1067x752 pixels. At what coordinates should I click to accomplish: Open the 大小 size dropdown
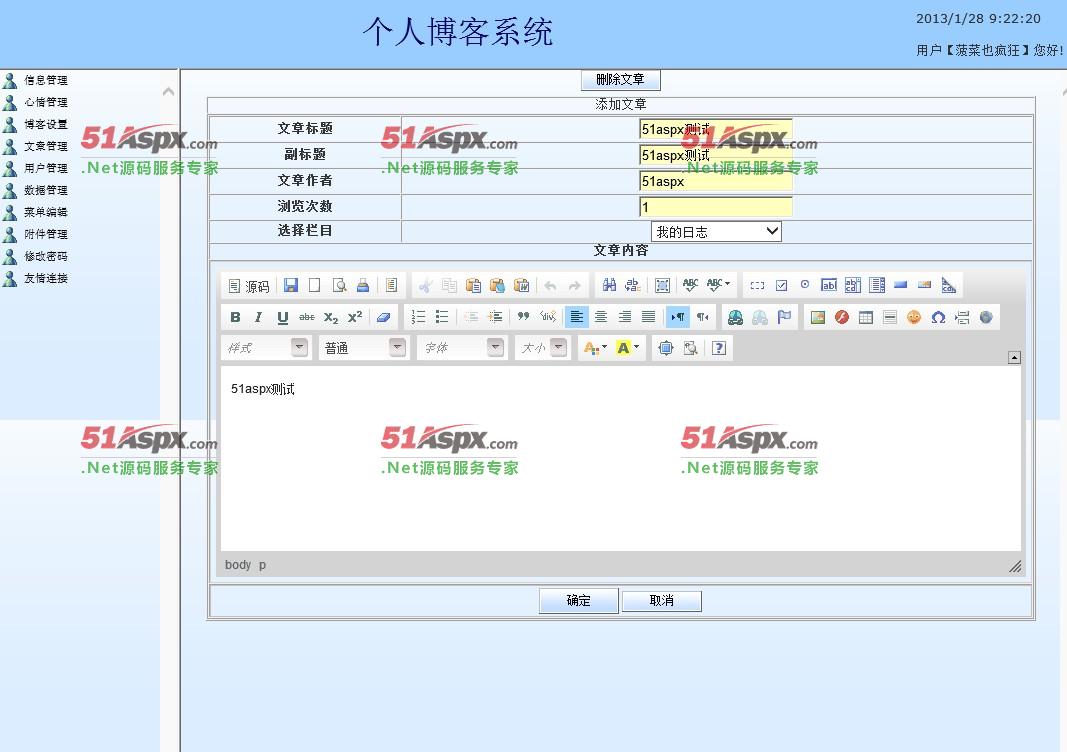click(542, 348)
